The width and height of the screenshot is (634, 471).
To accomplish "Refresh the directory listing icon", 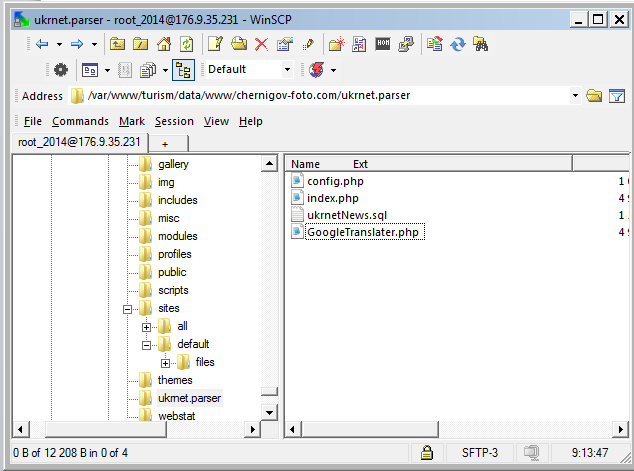I will click(186, 44).
